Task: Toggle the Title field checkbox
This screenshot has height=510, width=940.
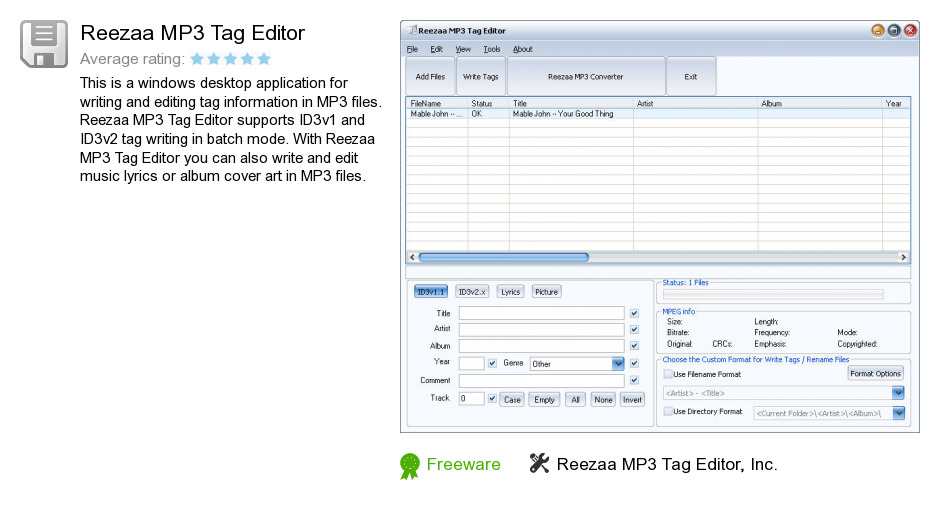Action: 634,313
